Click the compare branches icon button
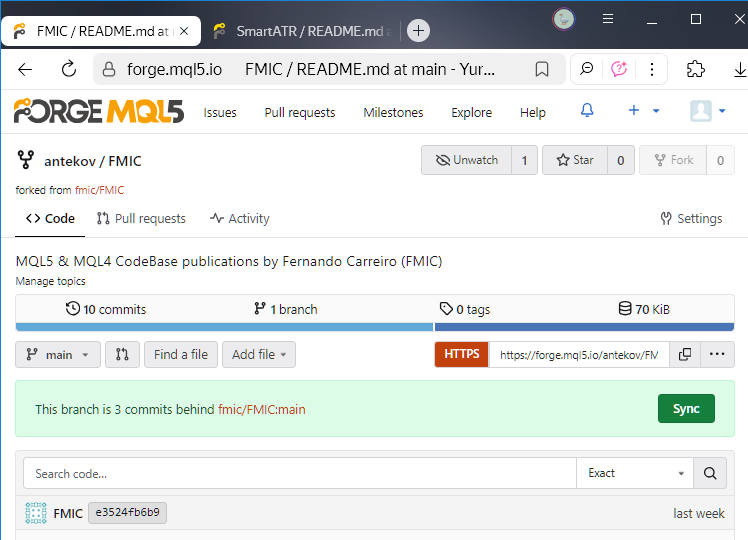 coord(122,354)
